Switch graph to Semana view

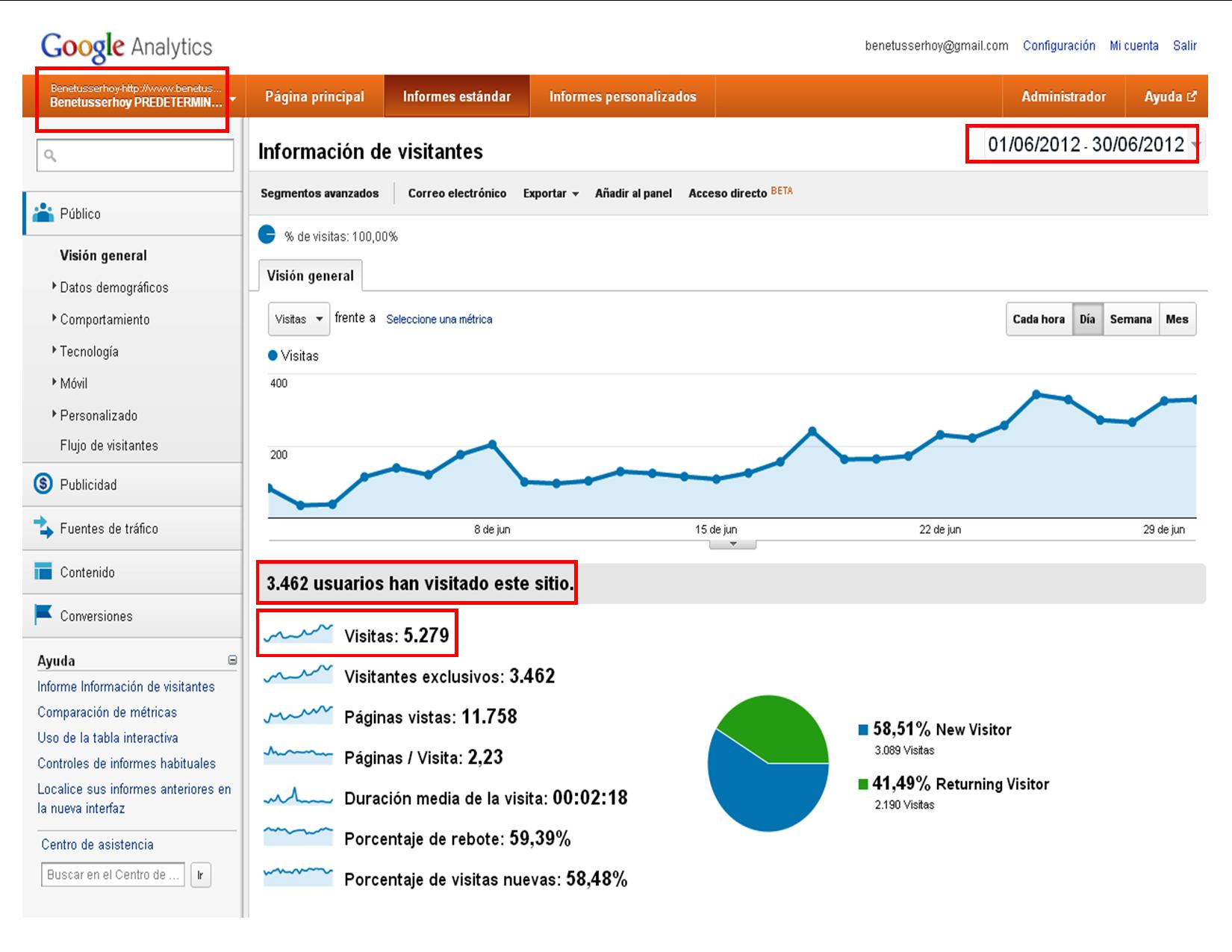pyautogui.click(x=1130, y=319)
